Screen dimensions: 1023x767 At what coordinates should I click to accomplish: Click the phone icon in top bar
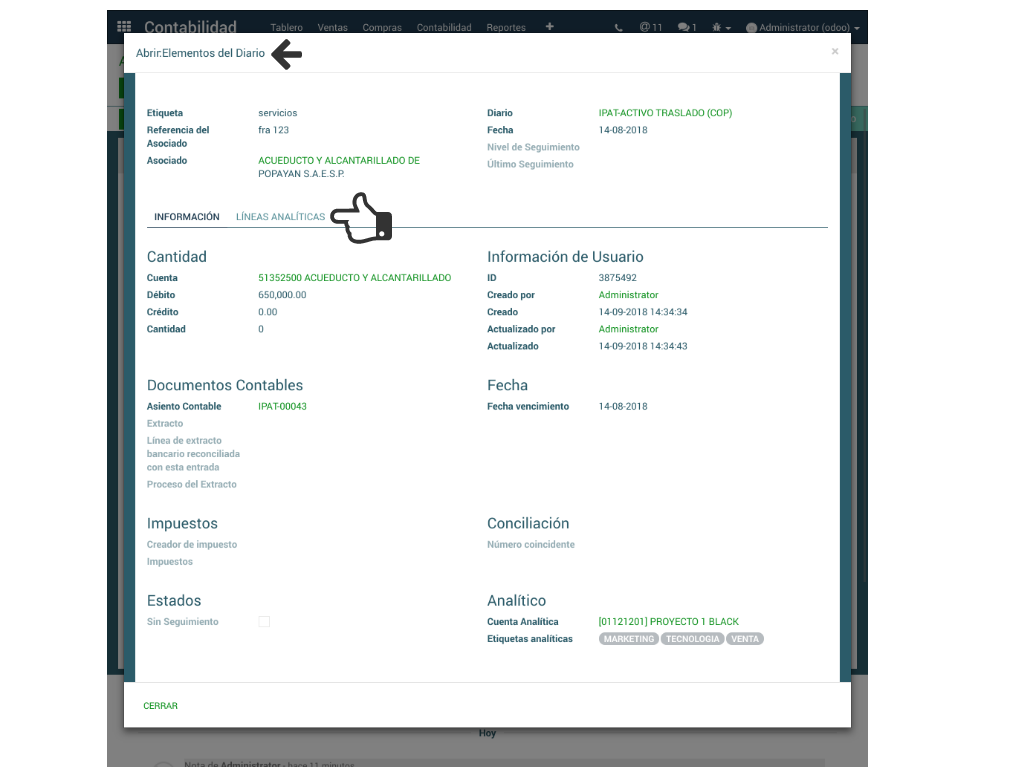[619, 28]
